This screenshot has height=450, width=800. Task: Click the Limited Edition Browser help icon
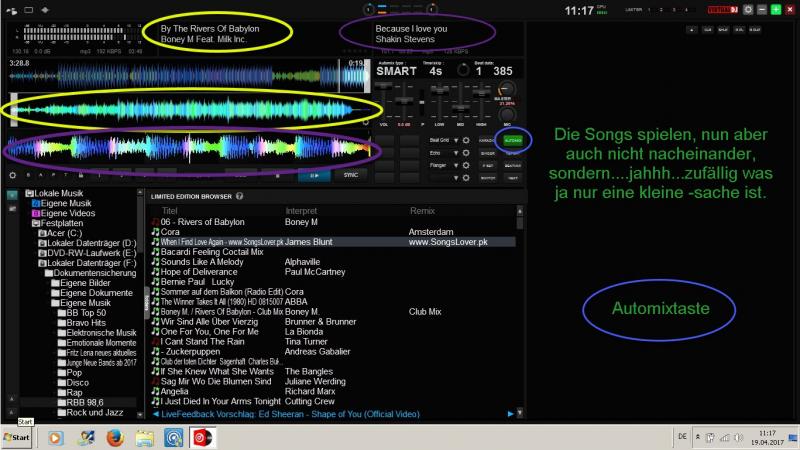(x=239, y=196)
